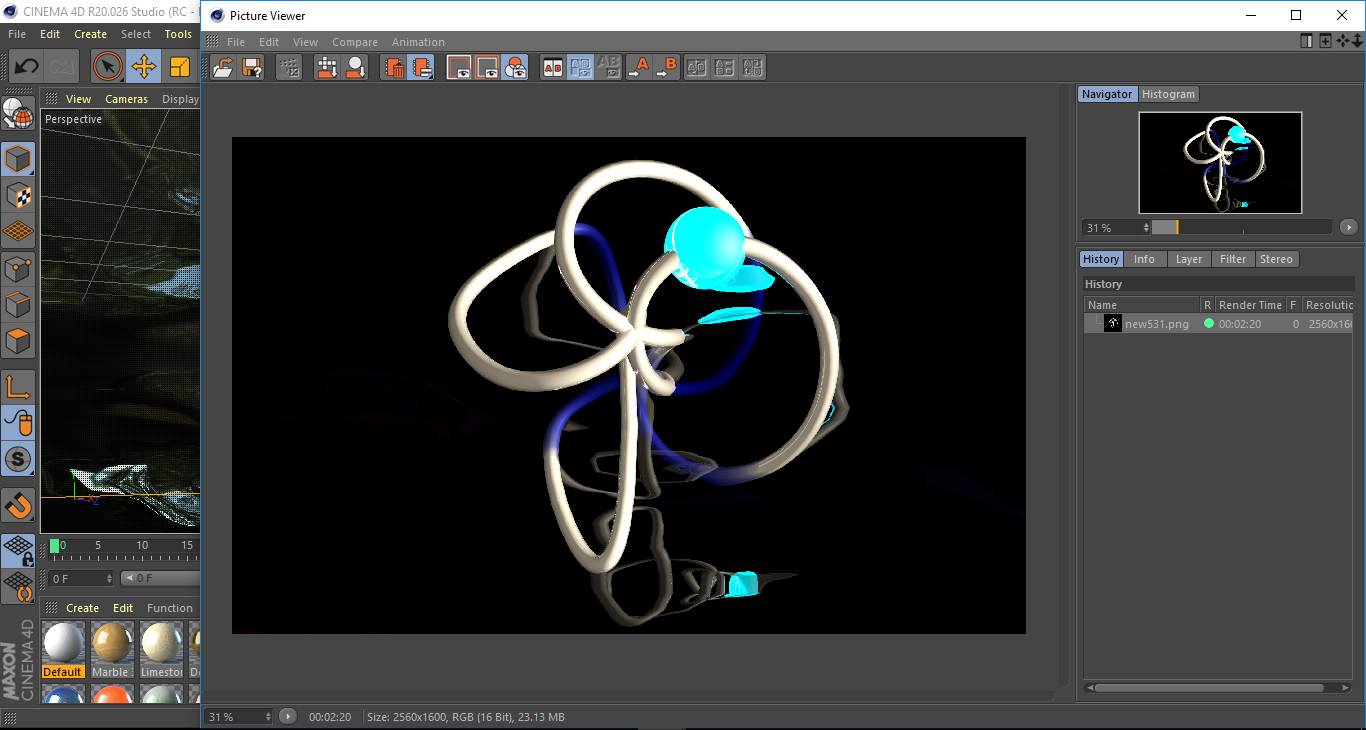The height and width of the screenshot is (730, 1366).
Task: Select the Move tool in Cinema 4D
Action: click(x=144, y=67)
